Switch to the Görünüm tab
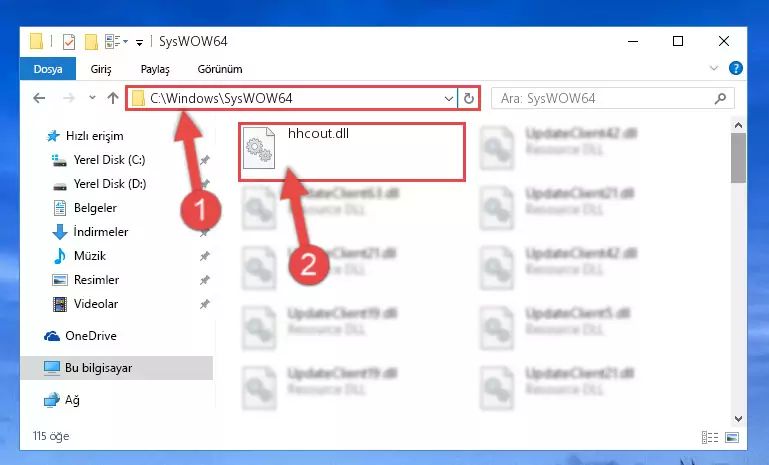The image size is (769, 465). click(x=220, y=69)
